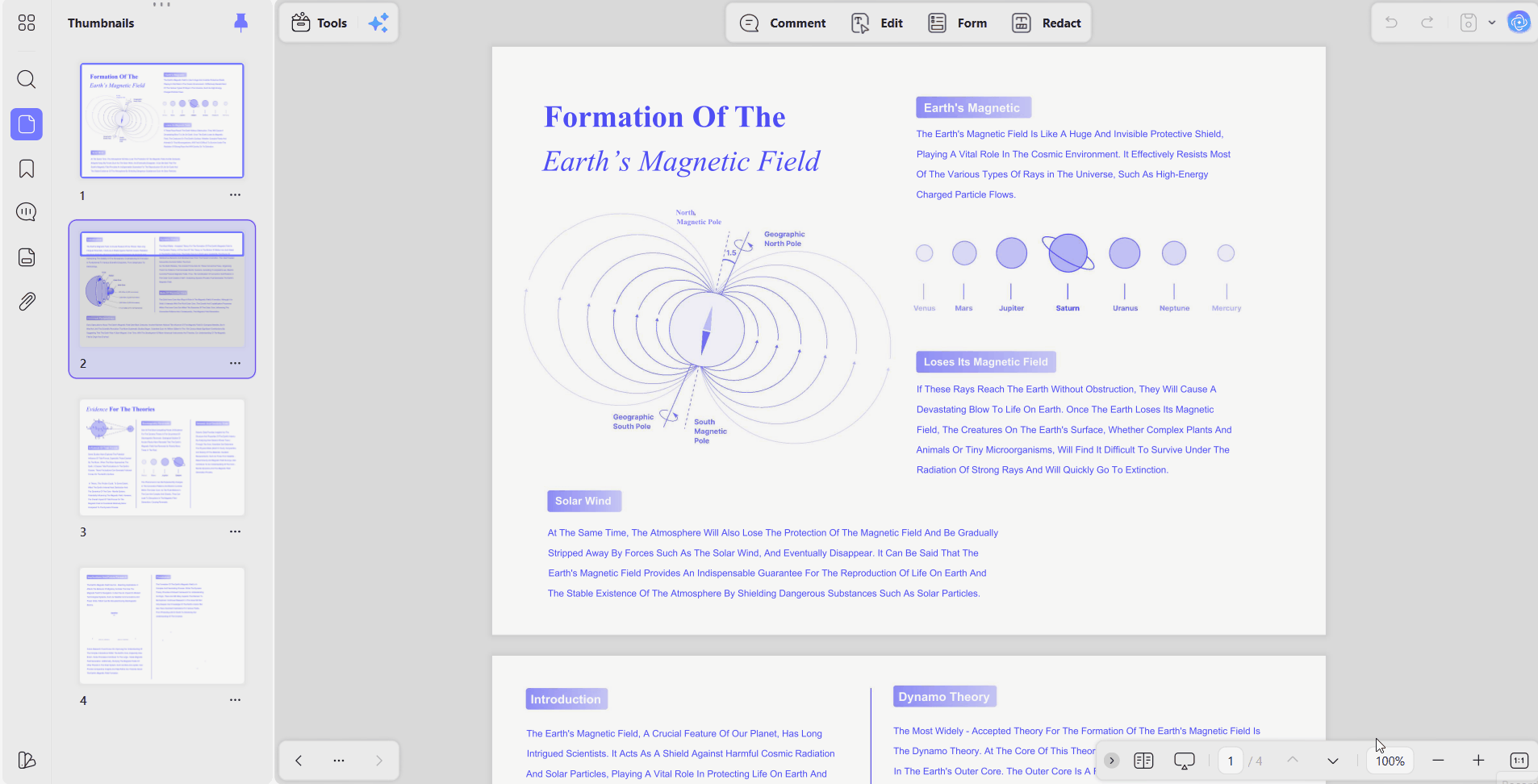Open the 100% zoom level dropdown
Viewport: 1538px width, 784px height.
[1390, 761]
